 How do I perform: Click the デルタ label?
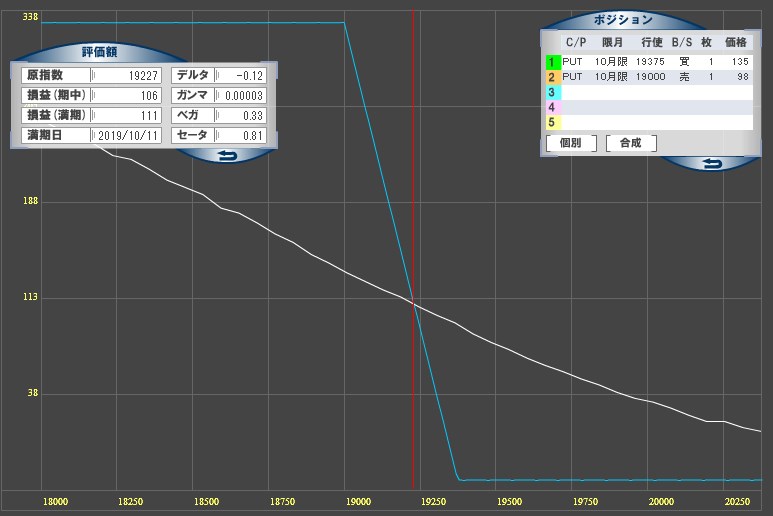point(193,75)
